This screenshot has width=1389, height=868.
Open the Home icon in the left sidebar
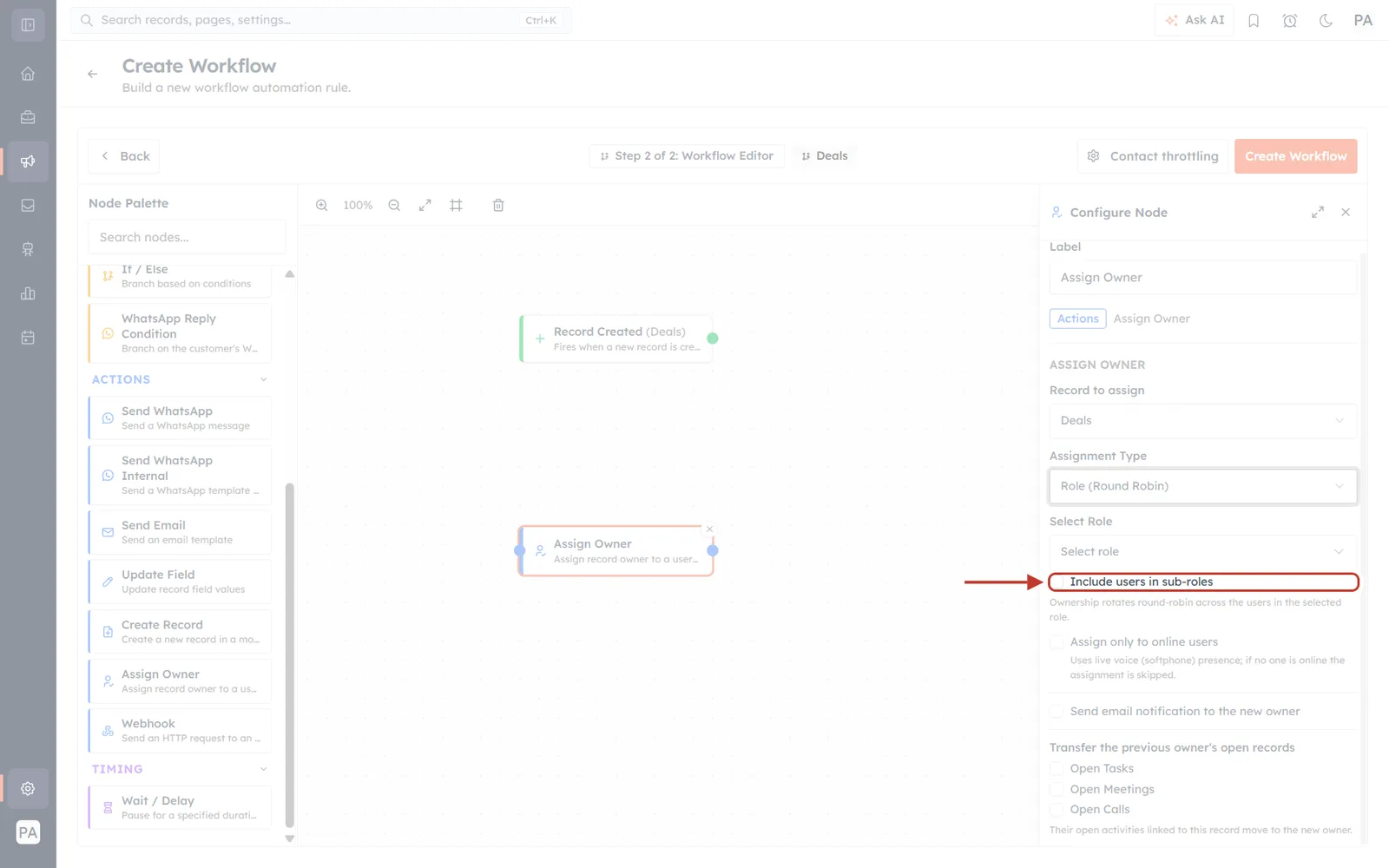pos(28,74)
